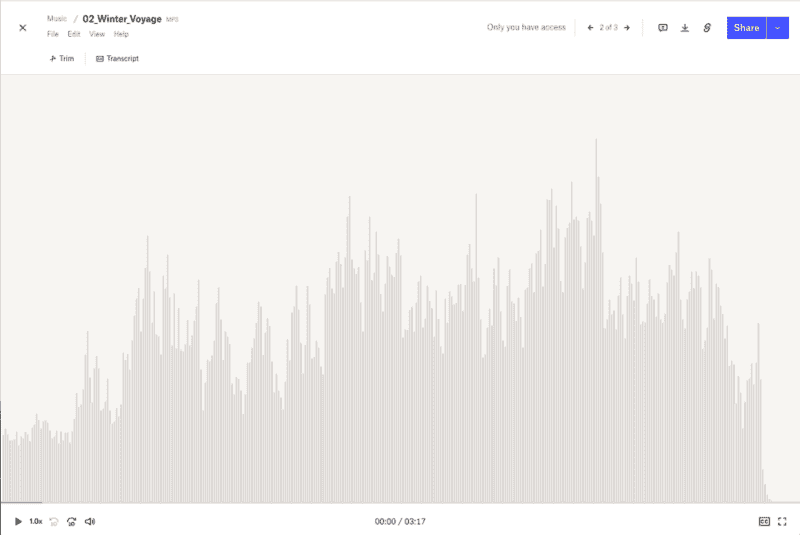This screenshot has width=800, height=535.
Task: Rewind 10 seconds in the audio
Action: coord(54,521)
